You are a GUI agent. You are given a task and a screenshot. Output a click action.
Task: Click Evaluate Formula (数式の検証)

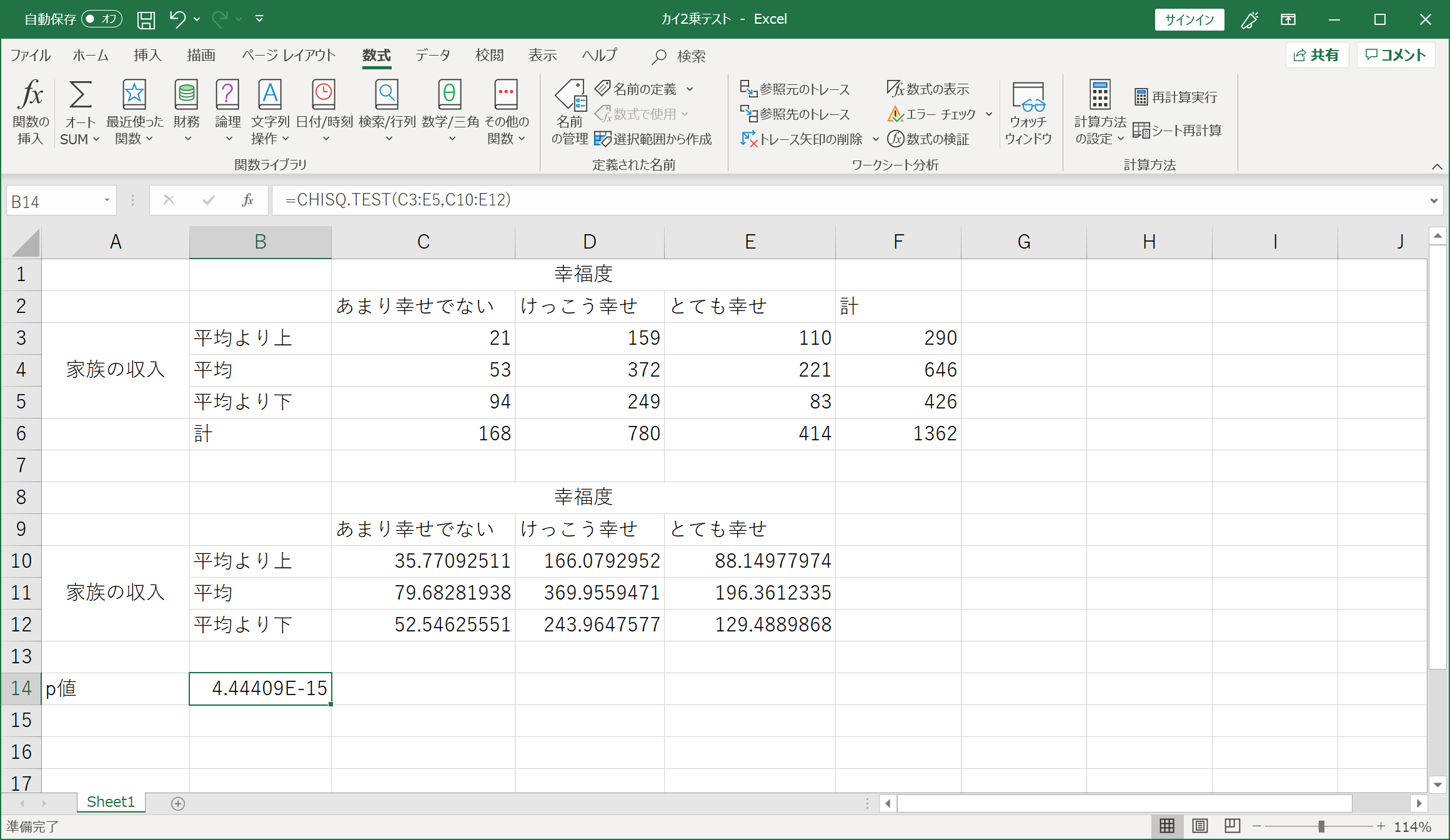928,139
